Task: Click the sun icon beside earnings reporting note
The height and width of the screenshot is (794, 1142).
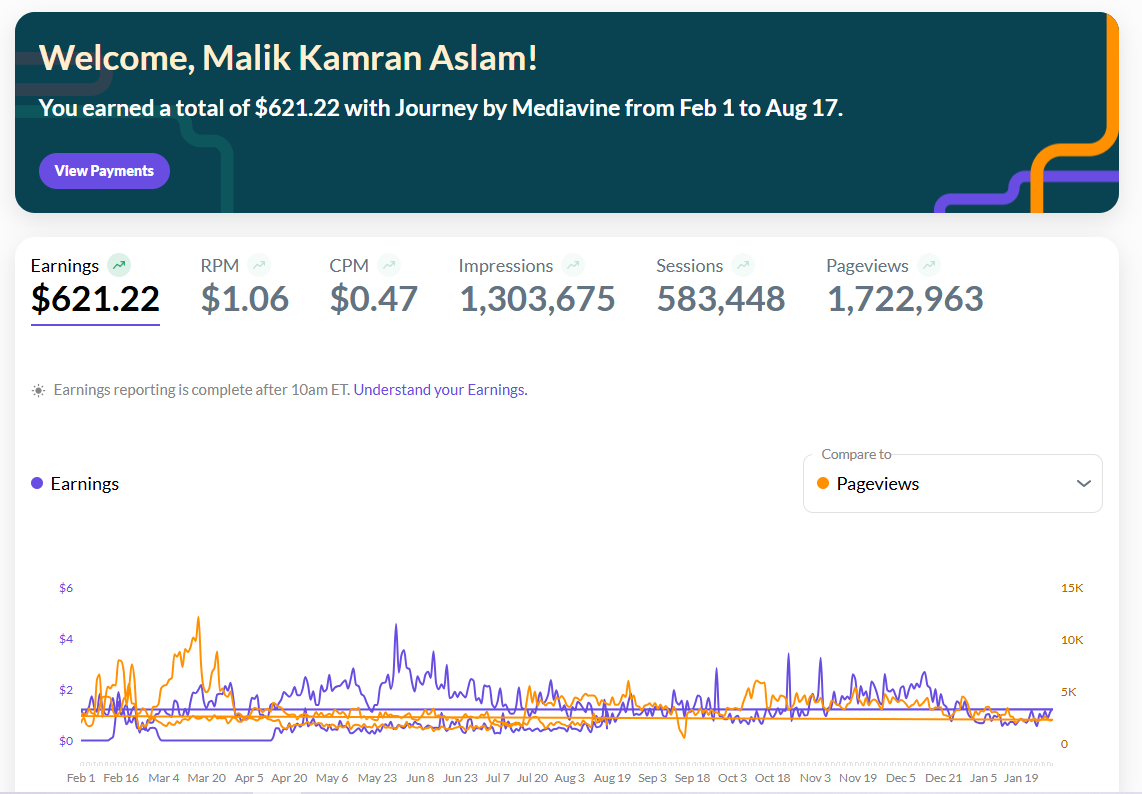Action: click(39, 390)
